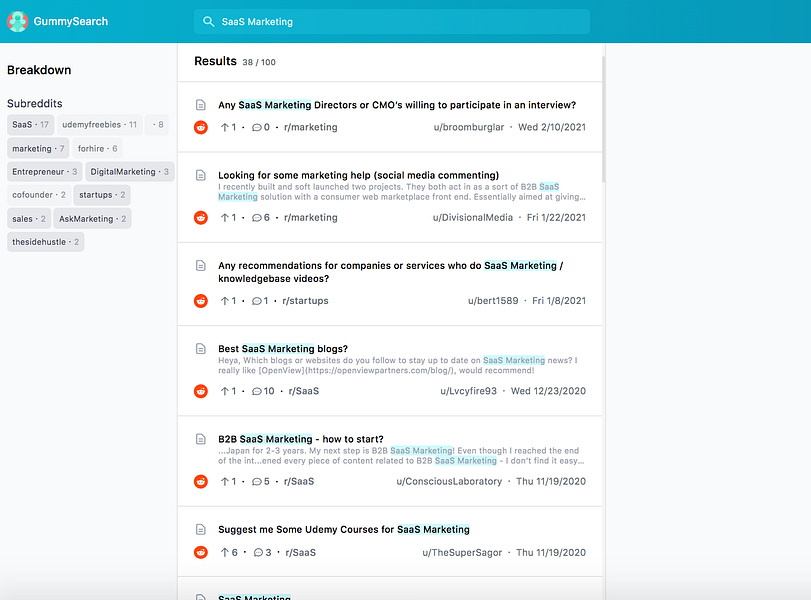Viewport: 811px width, 600px height.
Task: Open 'Looking for some marketing help' post
Action: (358, 175)
